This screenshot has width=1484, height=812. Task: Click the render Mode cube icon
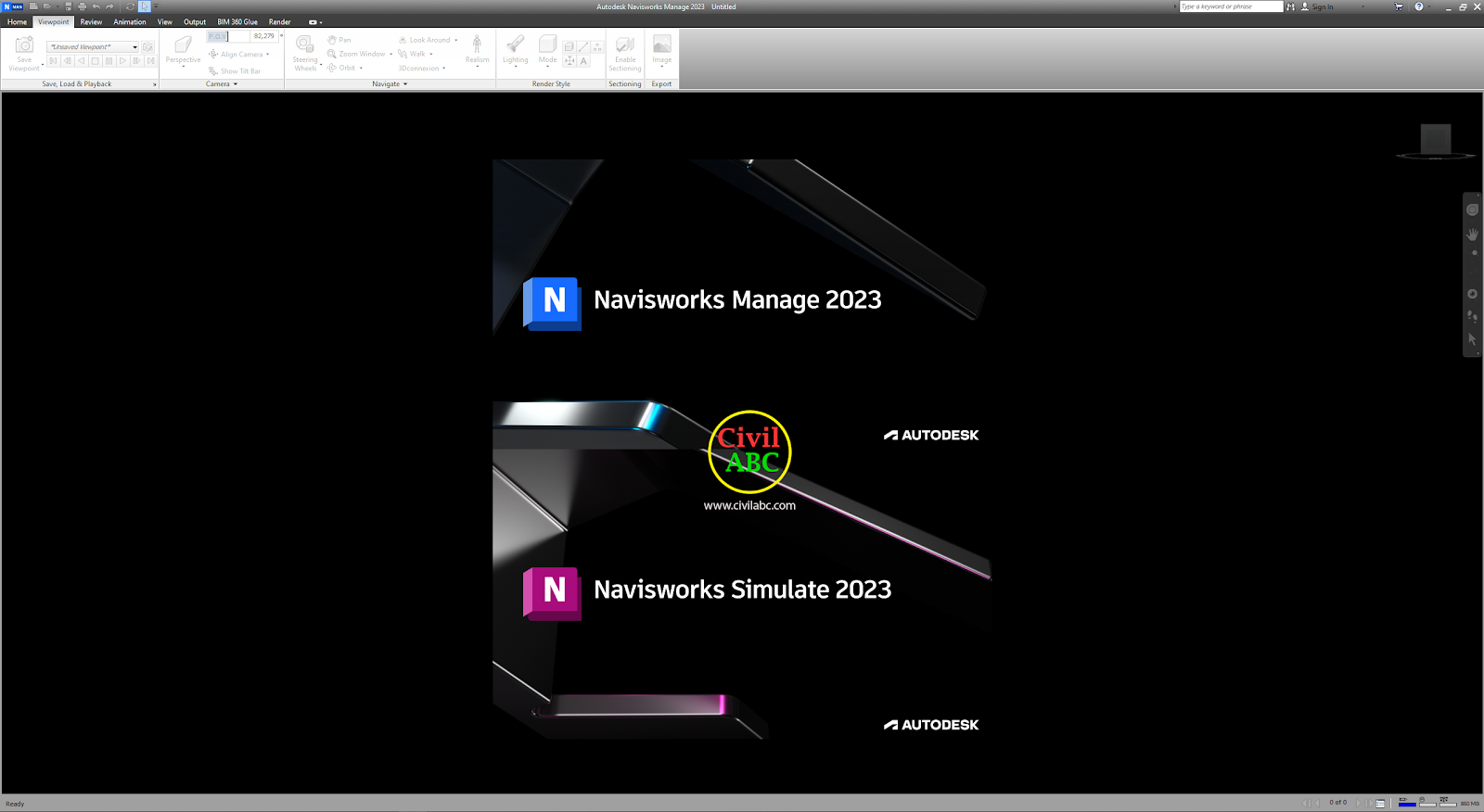point(547,44)
